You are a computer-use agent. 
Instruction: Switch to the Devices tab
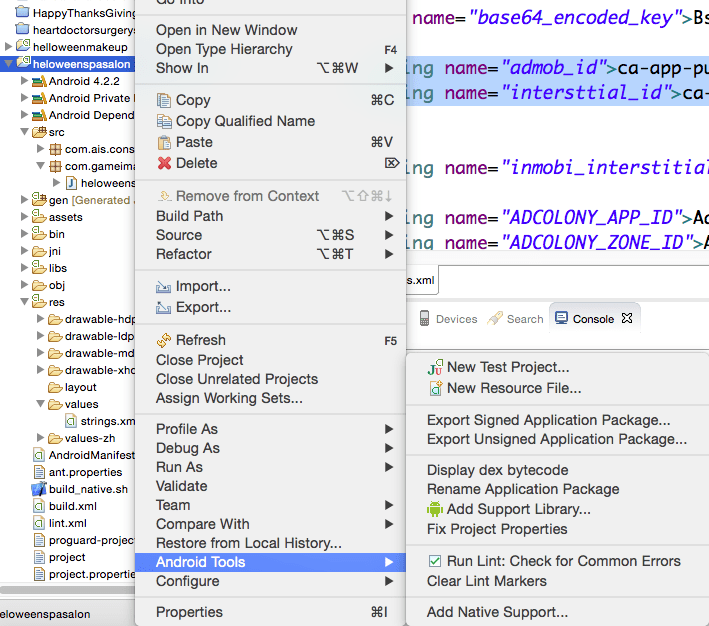coord(448,319)
